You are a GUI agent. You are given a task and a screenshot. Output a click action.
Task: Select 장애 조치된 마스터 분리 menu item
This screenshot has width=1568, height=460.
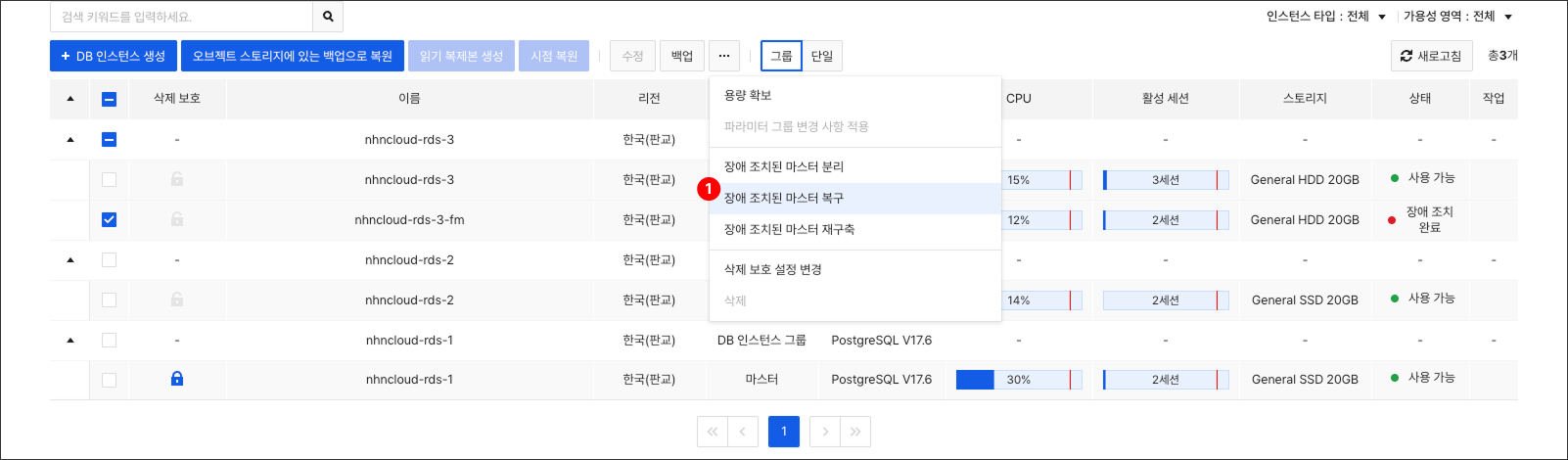[854, 166]
